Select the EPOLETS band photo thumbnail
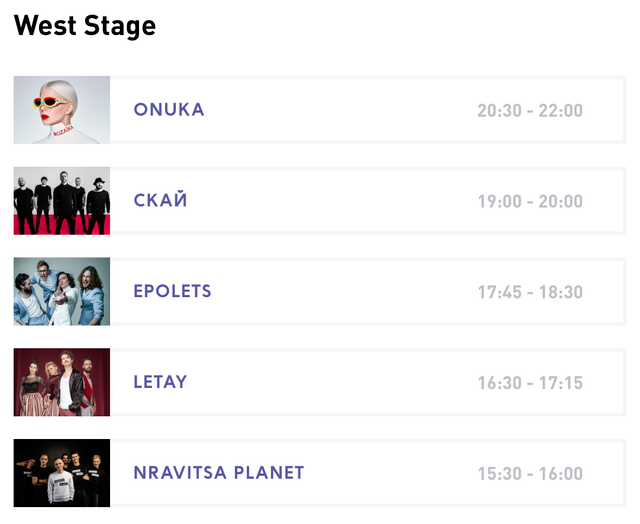640x524 pixels. pos(62,292)
